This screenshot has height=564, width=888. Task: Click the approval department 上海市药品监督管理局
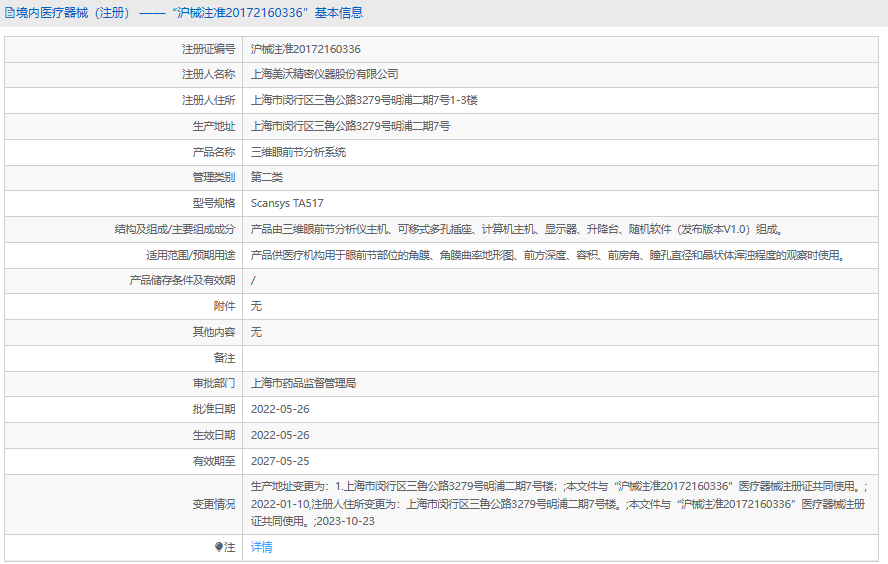303,383
